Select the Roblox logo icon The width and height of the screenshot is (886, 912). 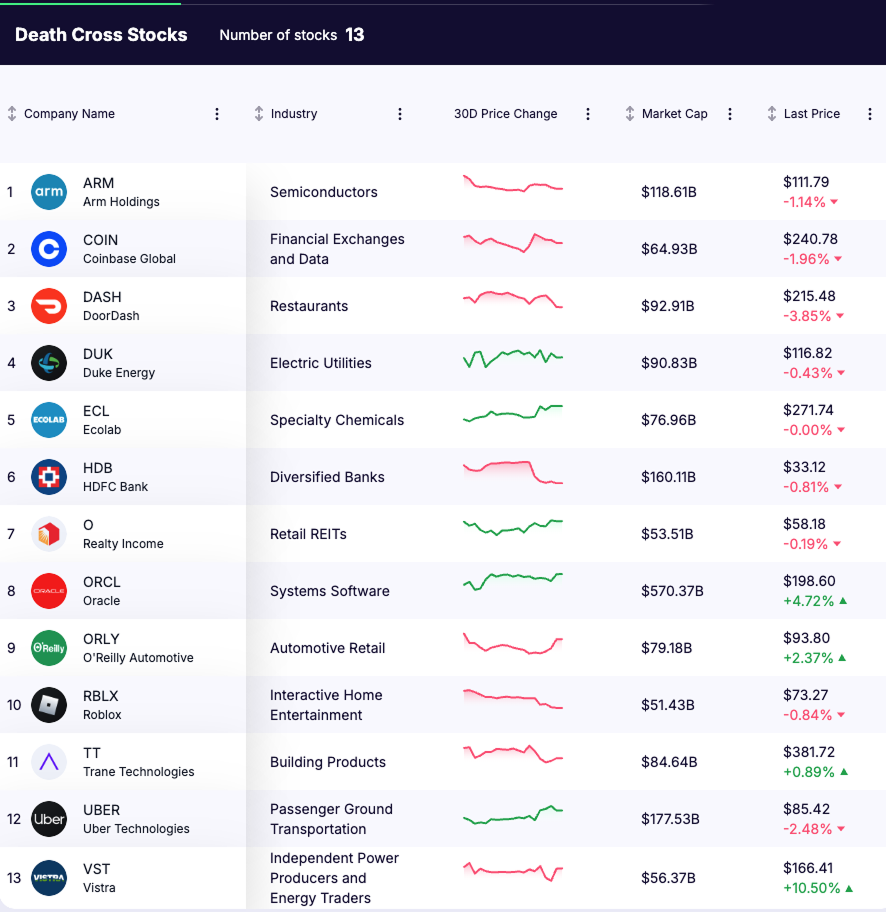coord(50,705)
